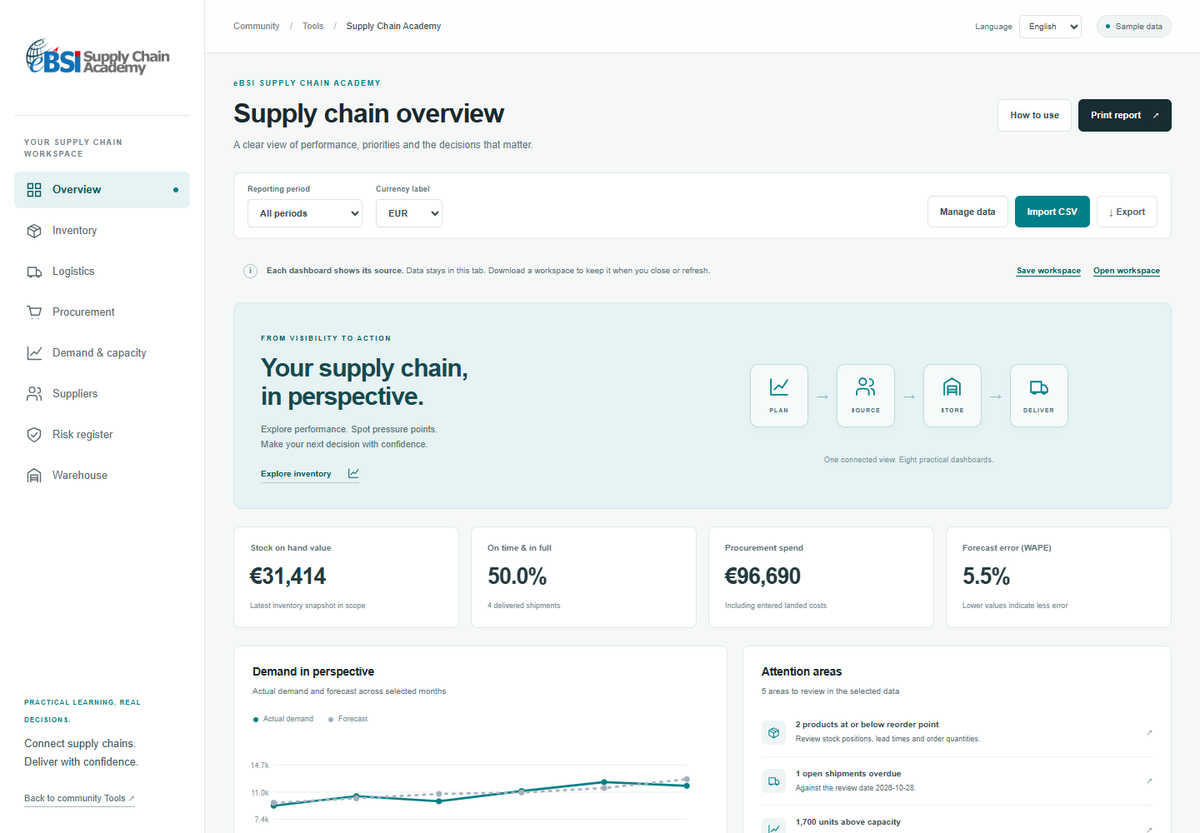Open the Reporting period dropdown
Image resolution: width=1200 pixels, height=833 pixels.
[305, 213]
